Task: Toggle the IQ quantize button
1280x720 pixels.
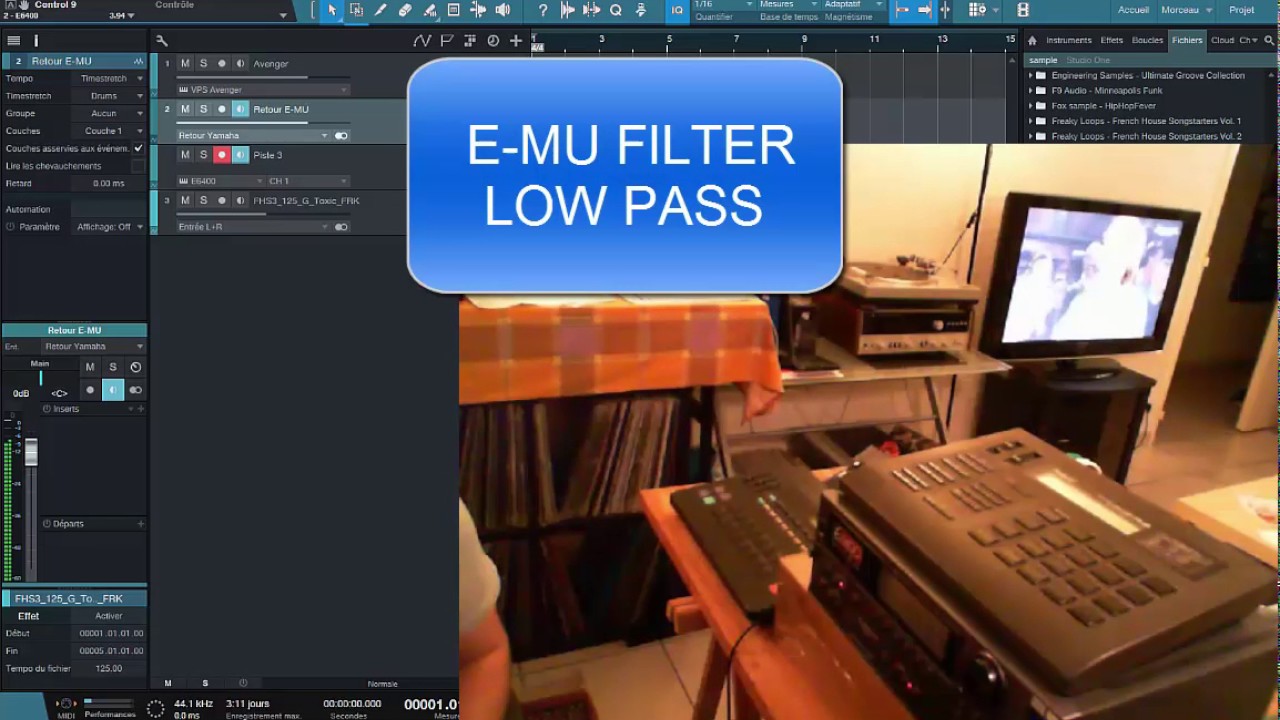Action: click(677, 10)
